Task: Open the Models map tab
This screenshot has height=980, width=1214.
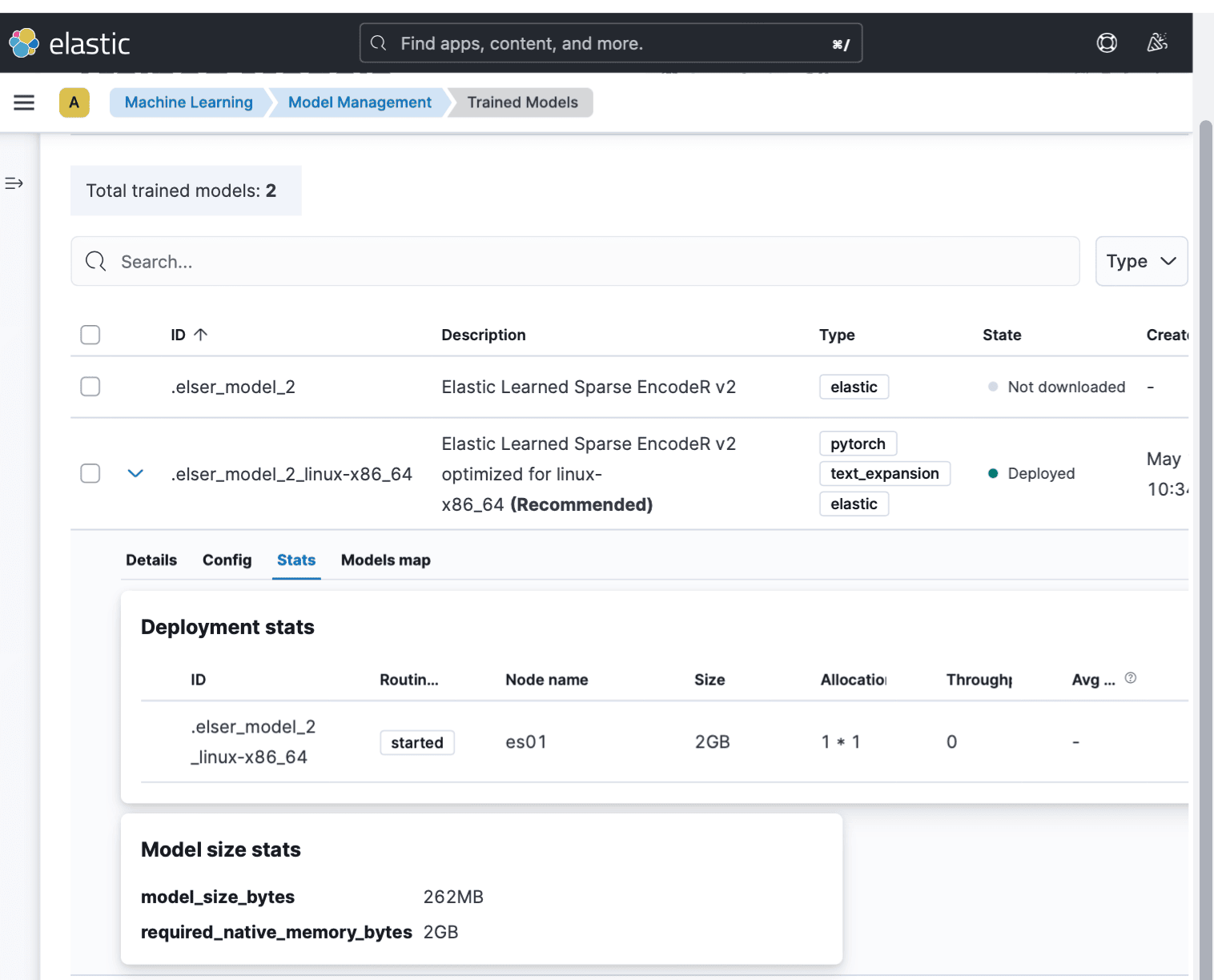Action: (x=386, y=560)
